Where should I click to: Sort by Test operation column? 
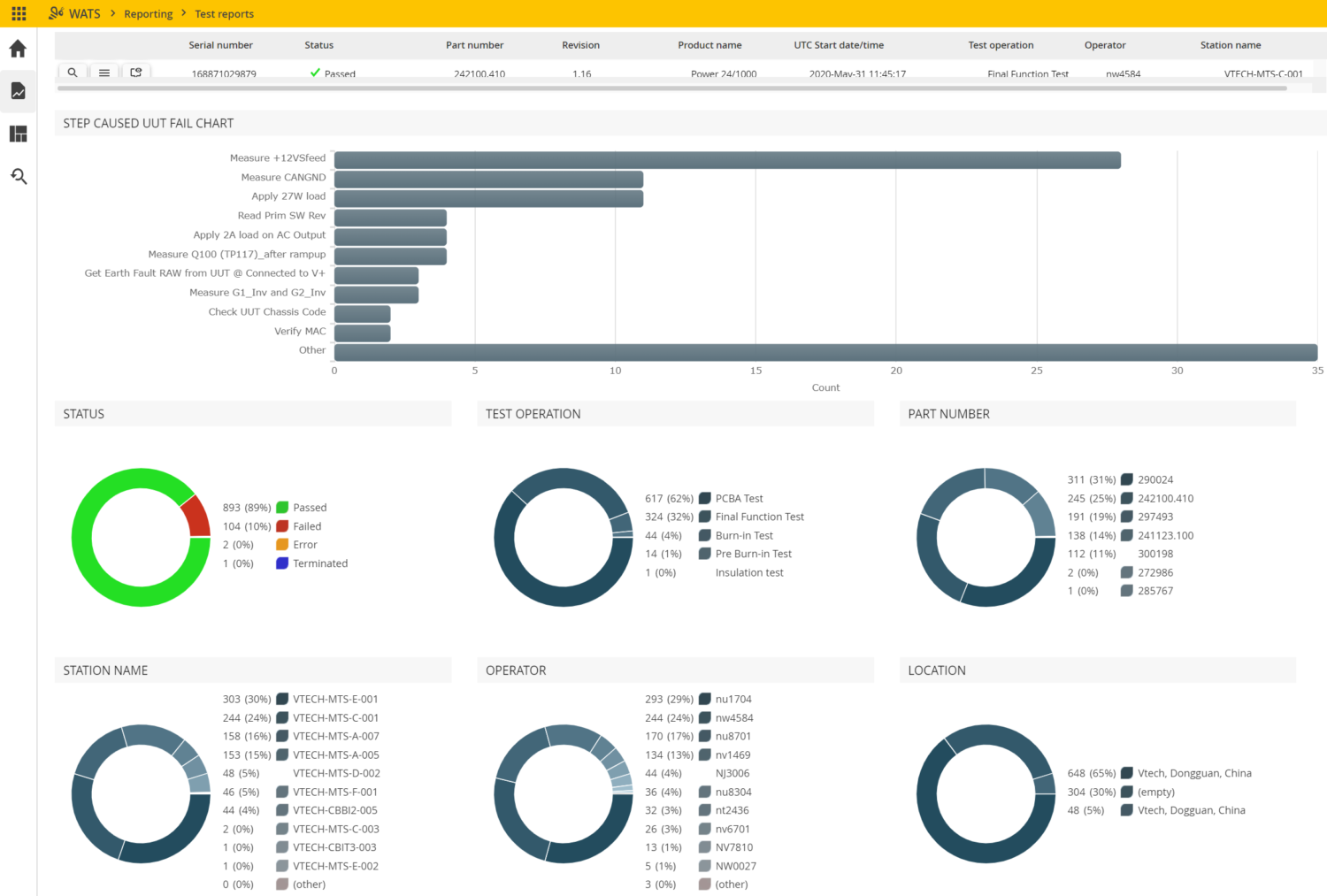1001,45
